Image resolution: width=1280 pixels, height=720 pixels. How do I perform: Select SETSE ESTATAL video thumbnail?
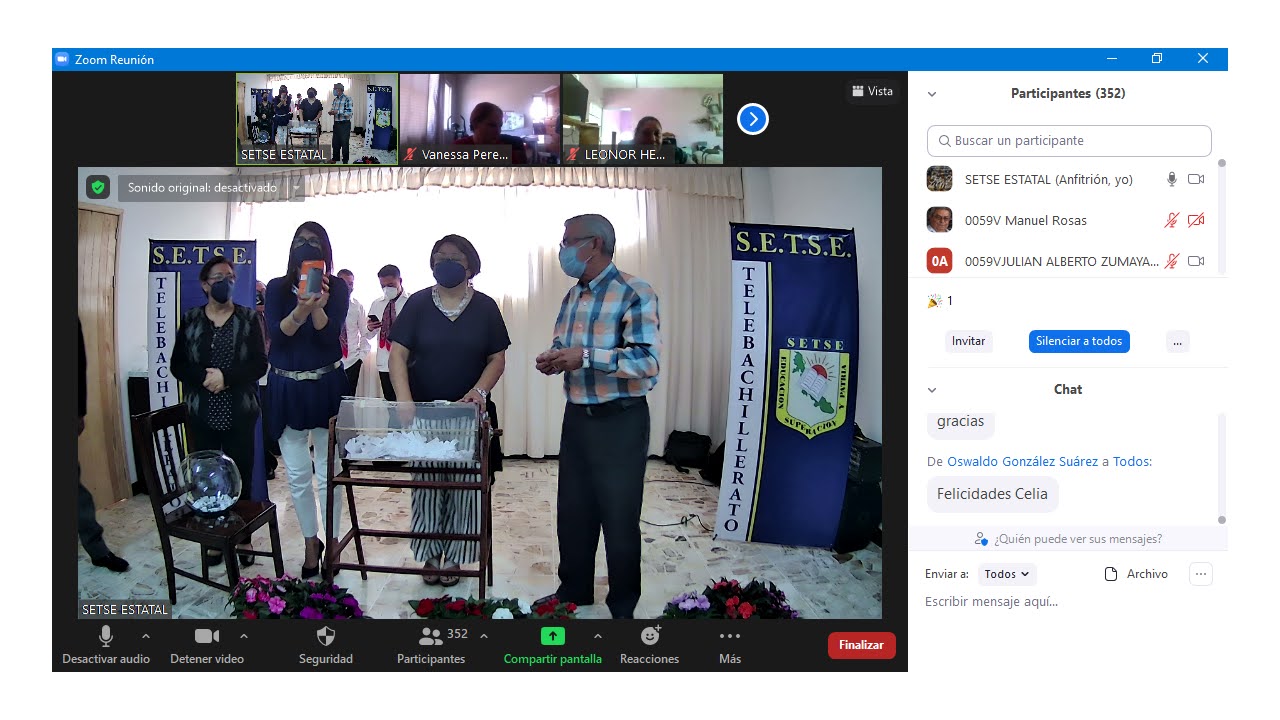coord(317,118)
